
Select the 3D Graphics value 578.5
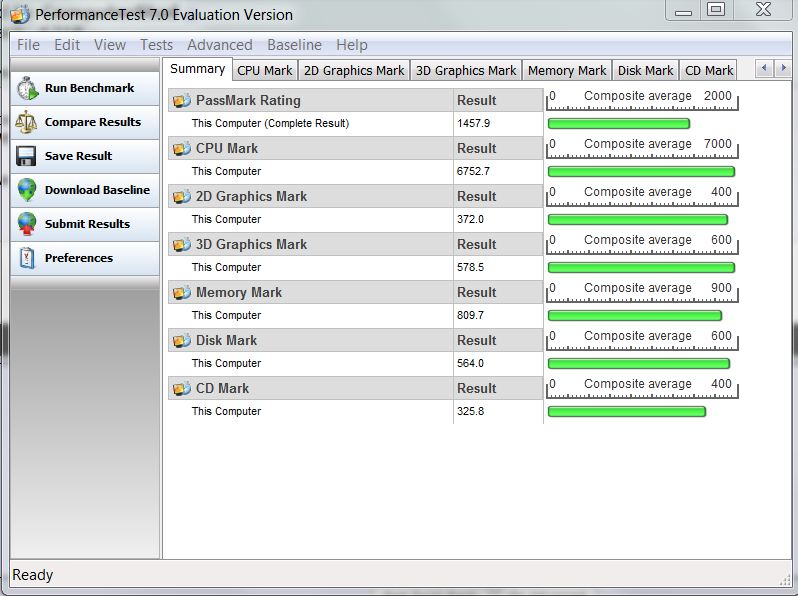point(470,268)
